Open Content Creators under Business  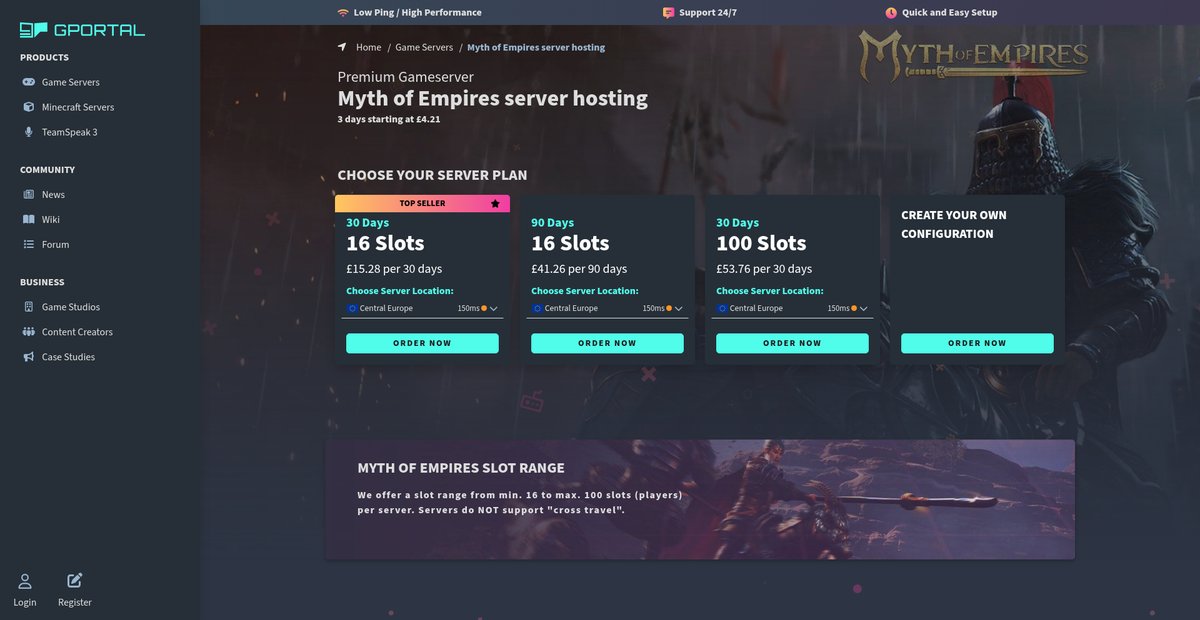click(x=77, y=332)
